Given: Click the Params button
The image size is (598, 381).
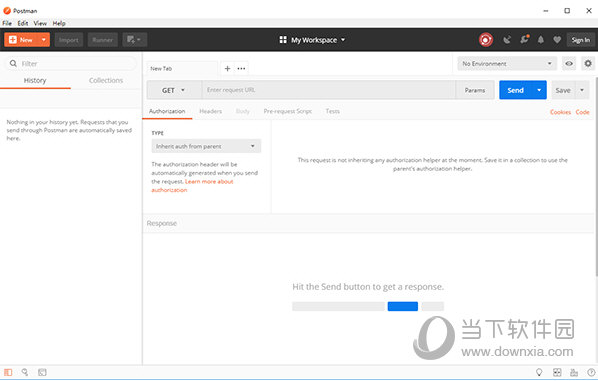Looking at the screenshot, I should pos(475,90).
